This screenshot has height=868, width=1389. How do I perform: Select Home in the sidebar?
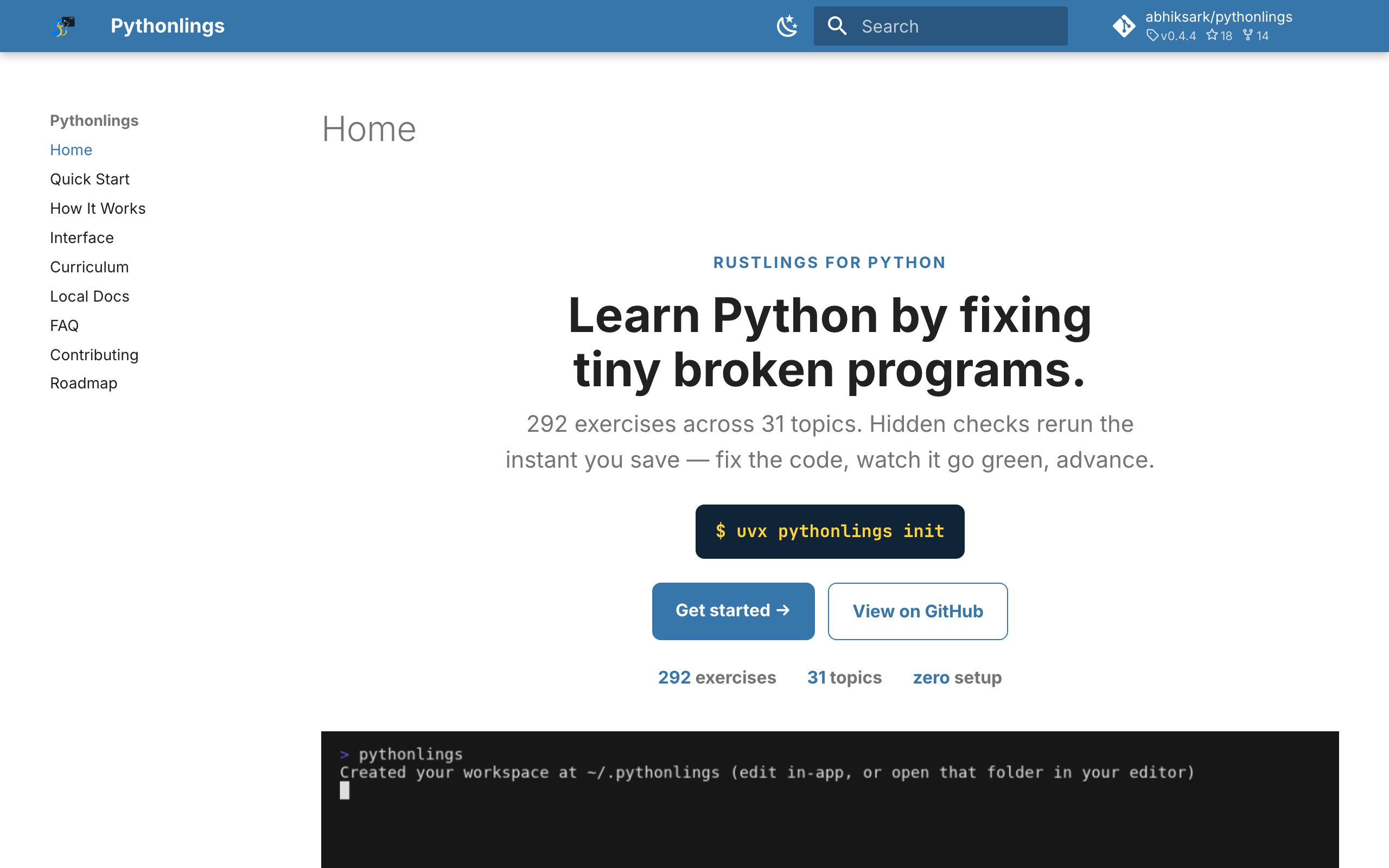pos(71,150)
